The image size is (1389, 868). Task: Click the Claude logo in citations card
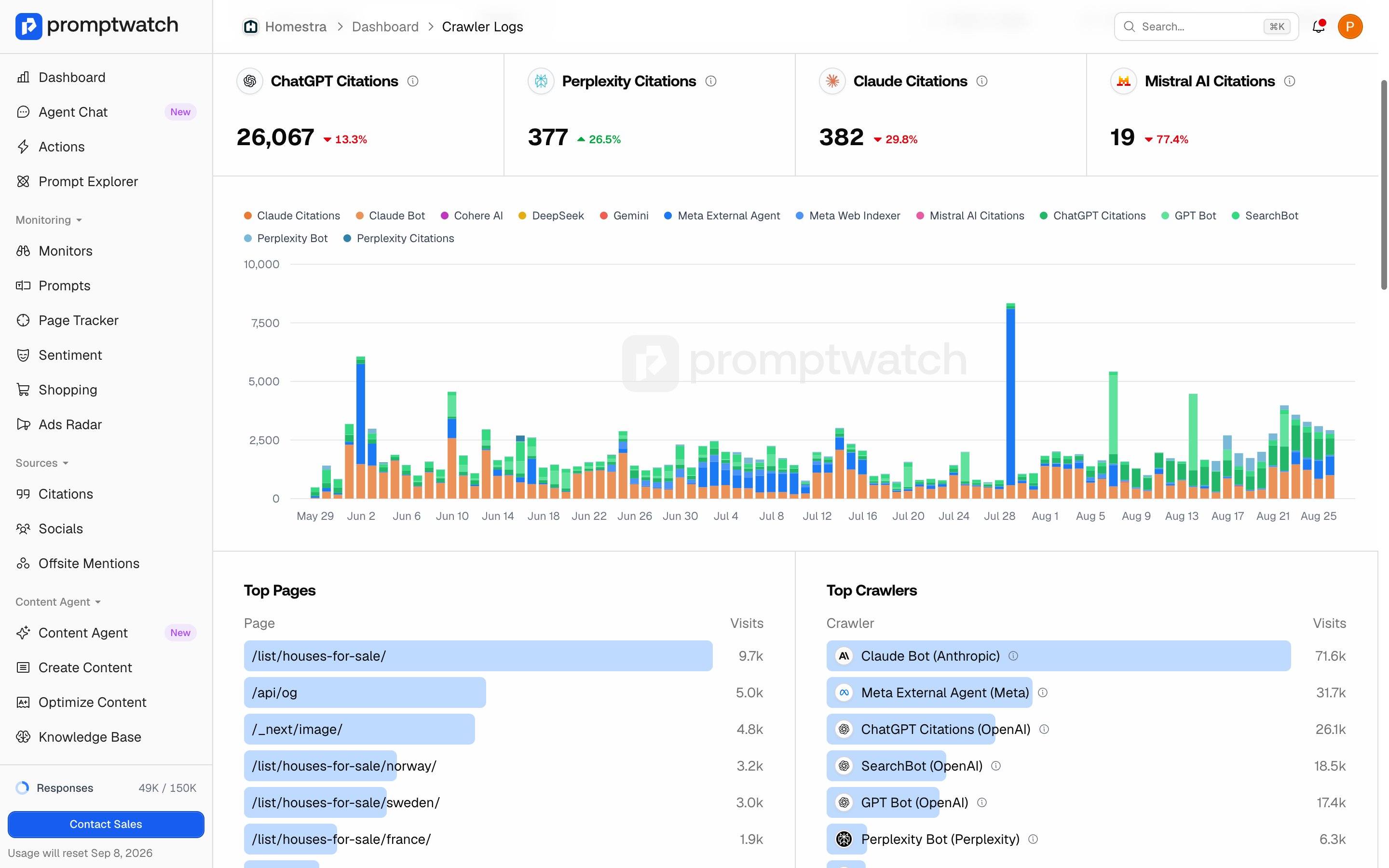click(832, 81)
